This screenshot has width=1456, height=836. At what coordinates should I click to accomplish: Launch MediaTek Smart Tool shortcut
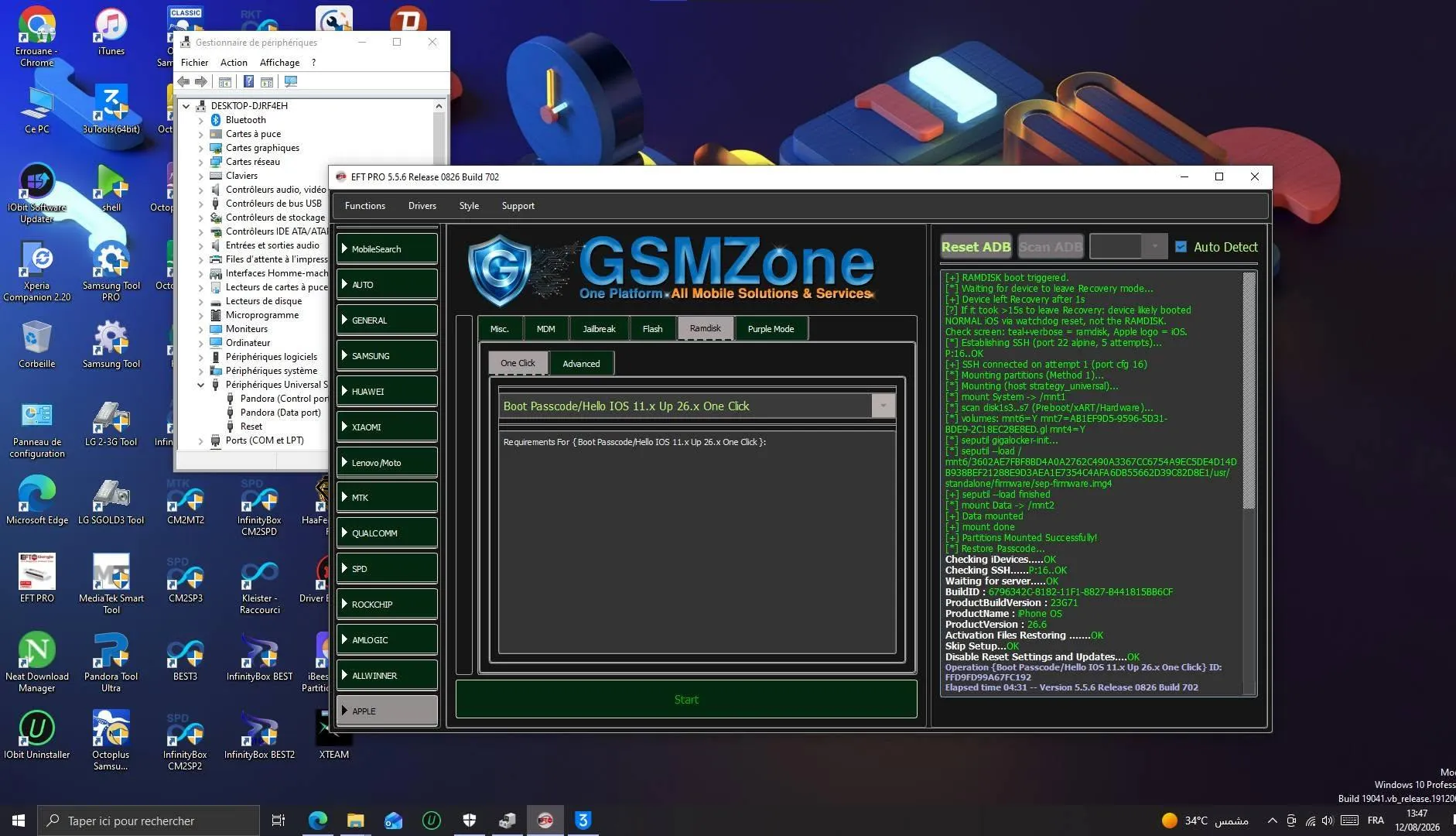coord(111,584)
